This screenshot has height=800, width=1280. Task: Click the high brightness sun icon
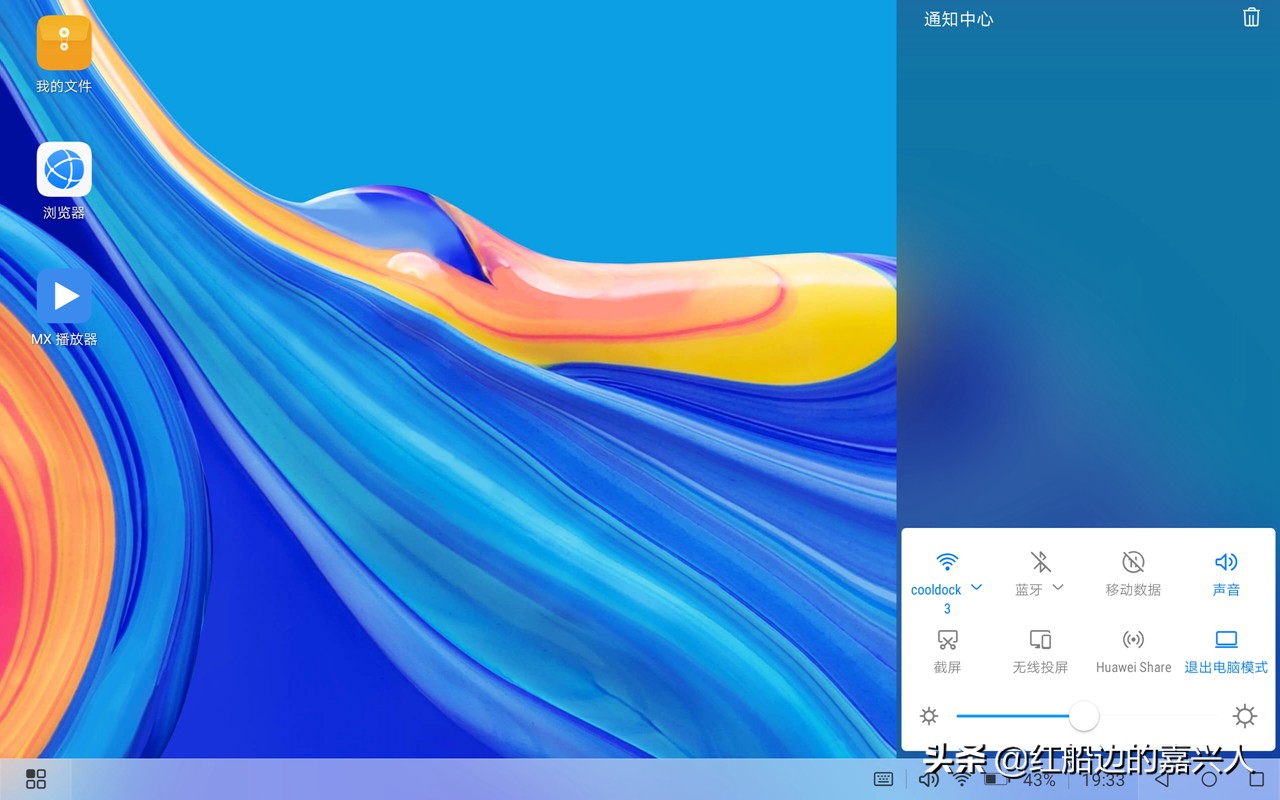1245,716
